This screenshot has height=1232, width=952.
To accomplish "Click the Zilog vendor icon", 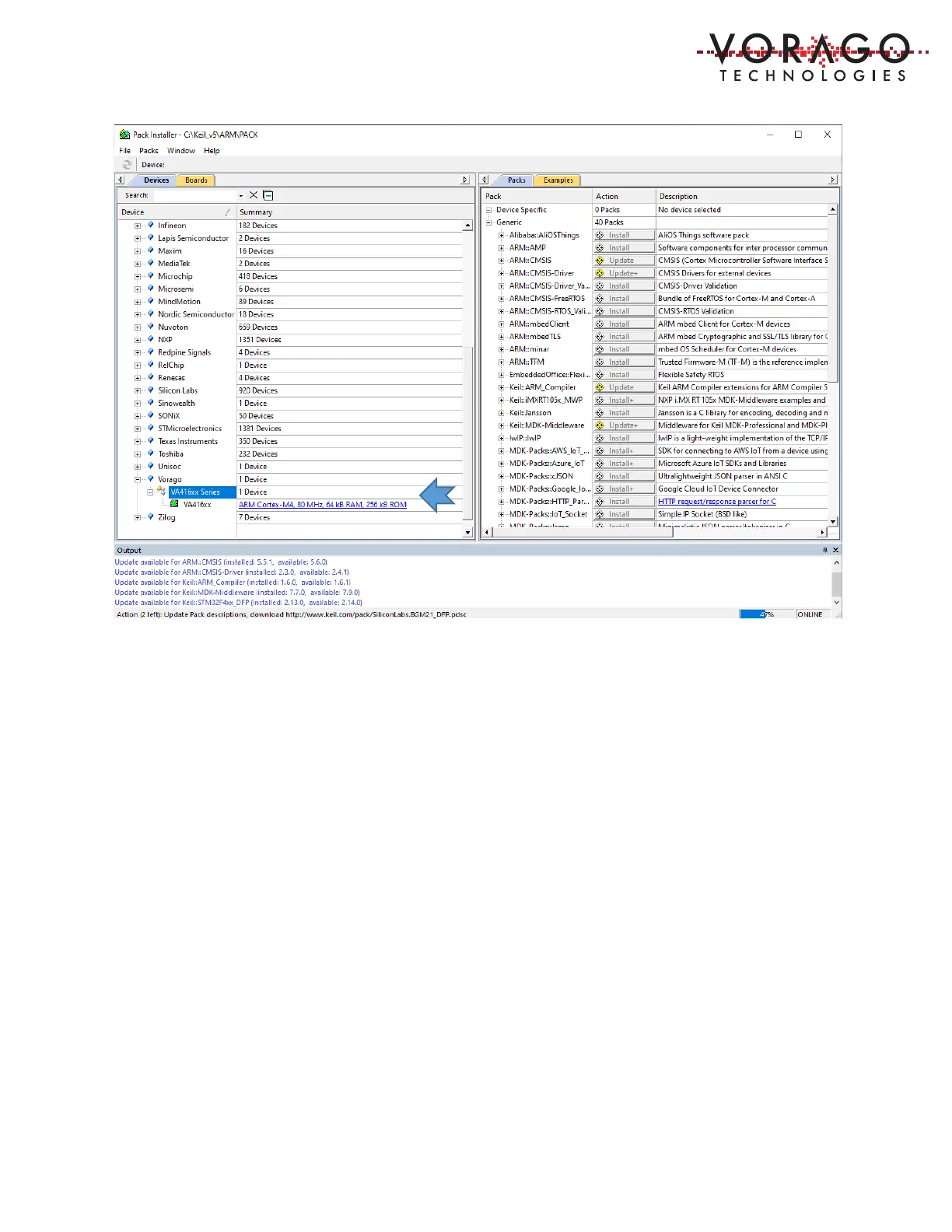I will tap(151, 516).
